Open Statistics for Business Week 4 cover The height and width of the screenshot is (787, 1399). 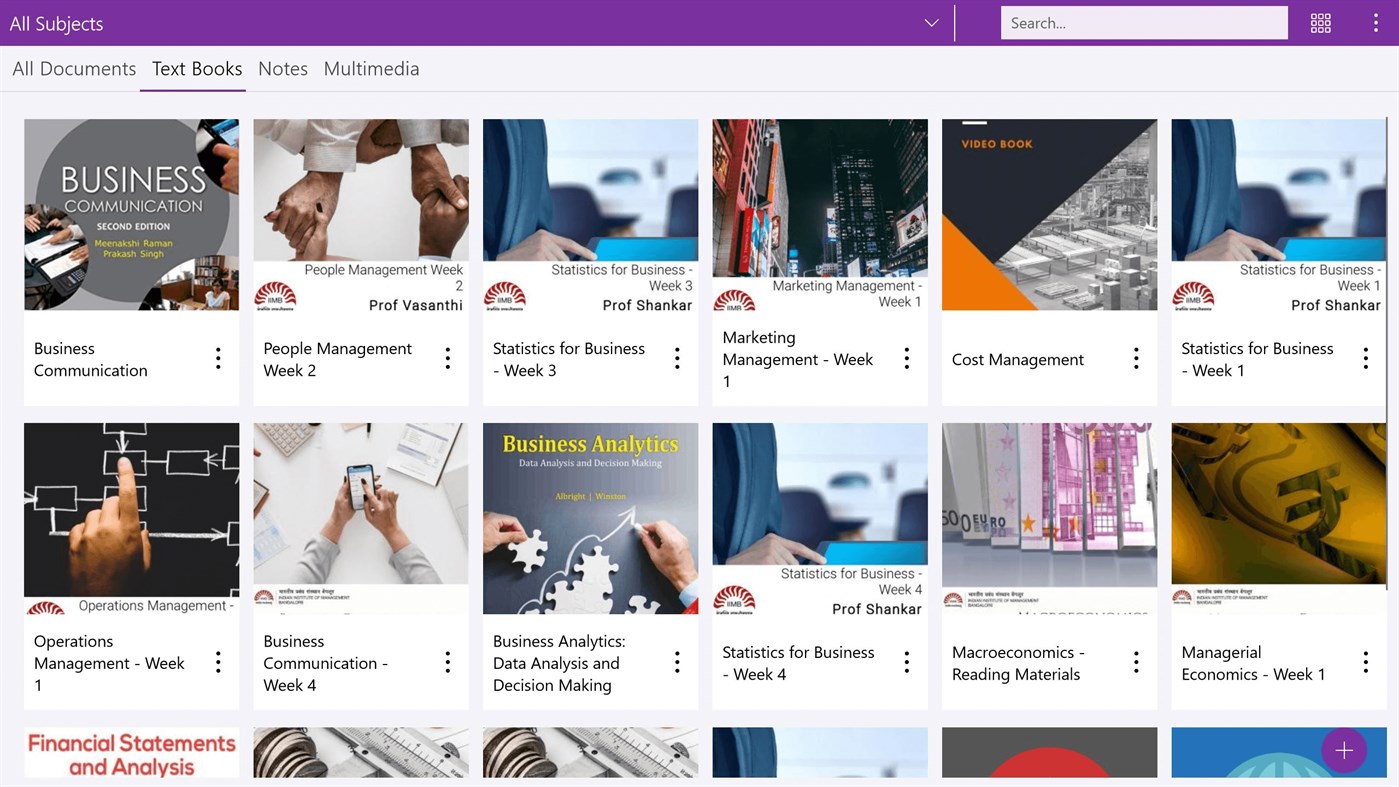coord(820,518)
